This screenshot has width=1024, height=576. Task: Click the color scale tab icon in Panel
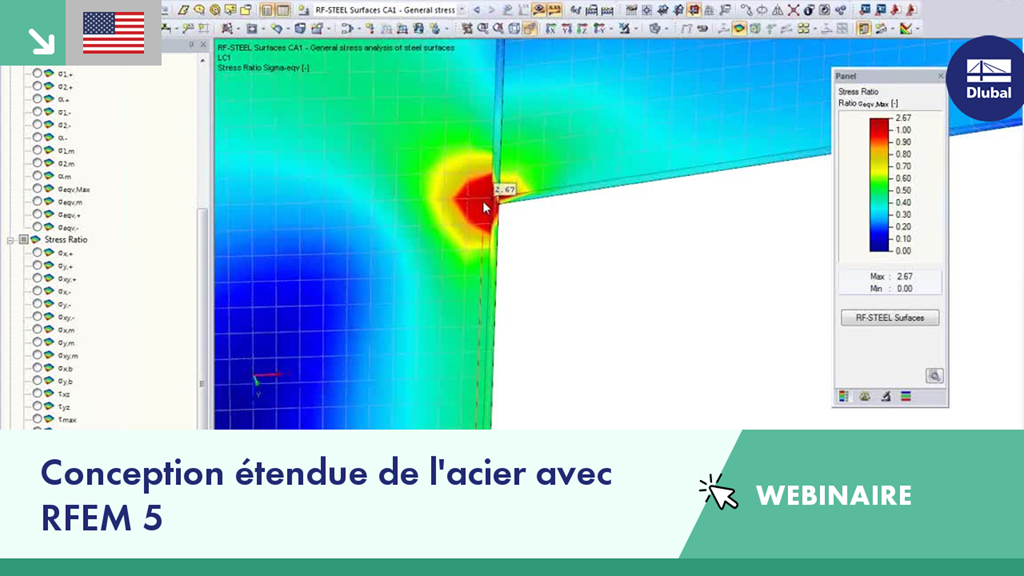tap(844, 396)
